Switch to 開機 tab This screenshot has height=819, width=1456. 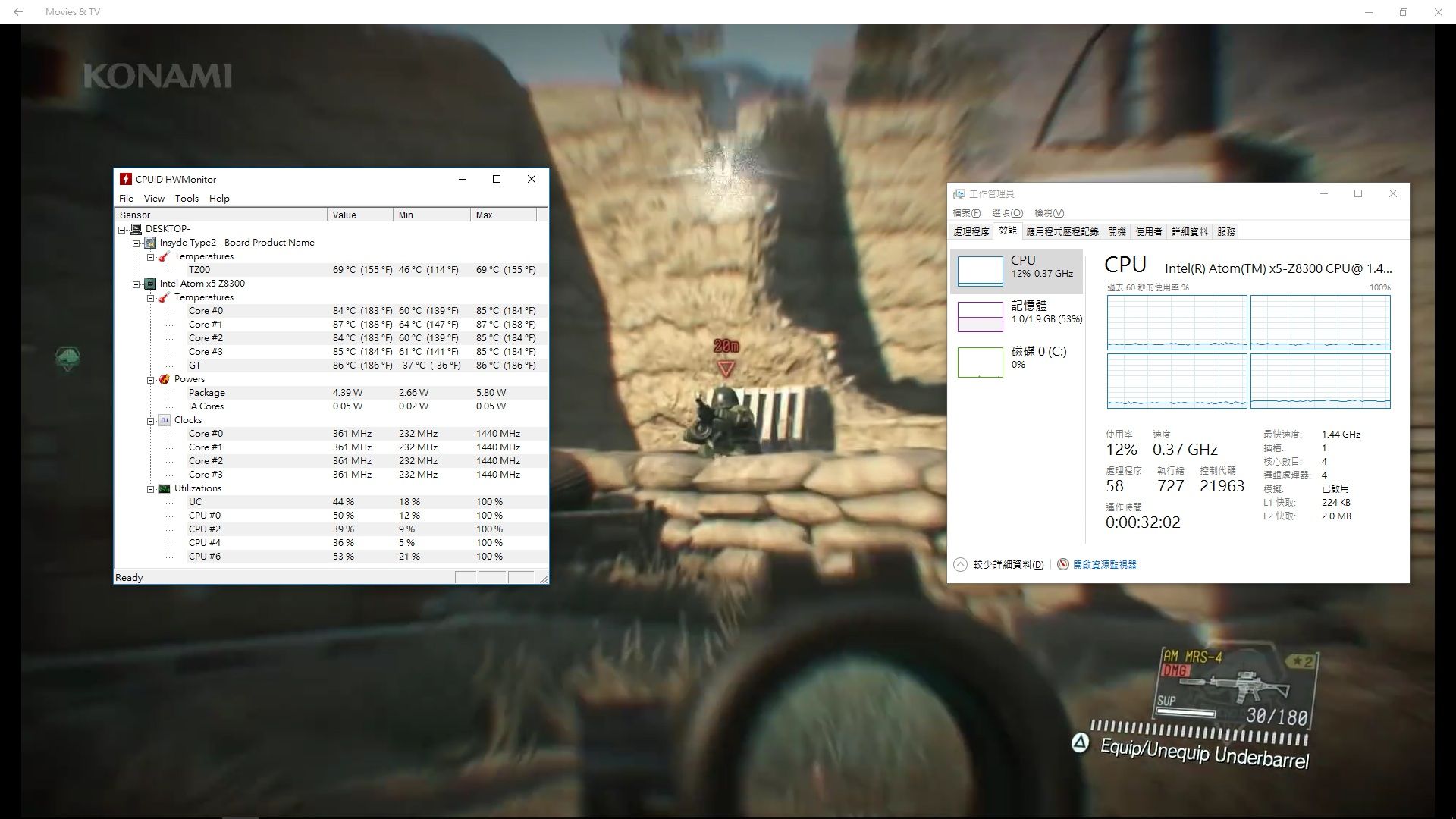coord(1117,232)
